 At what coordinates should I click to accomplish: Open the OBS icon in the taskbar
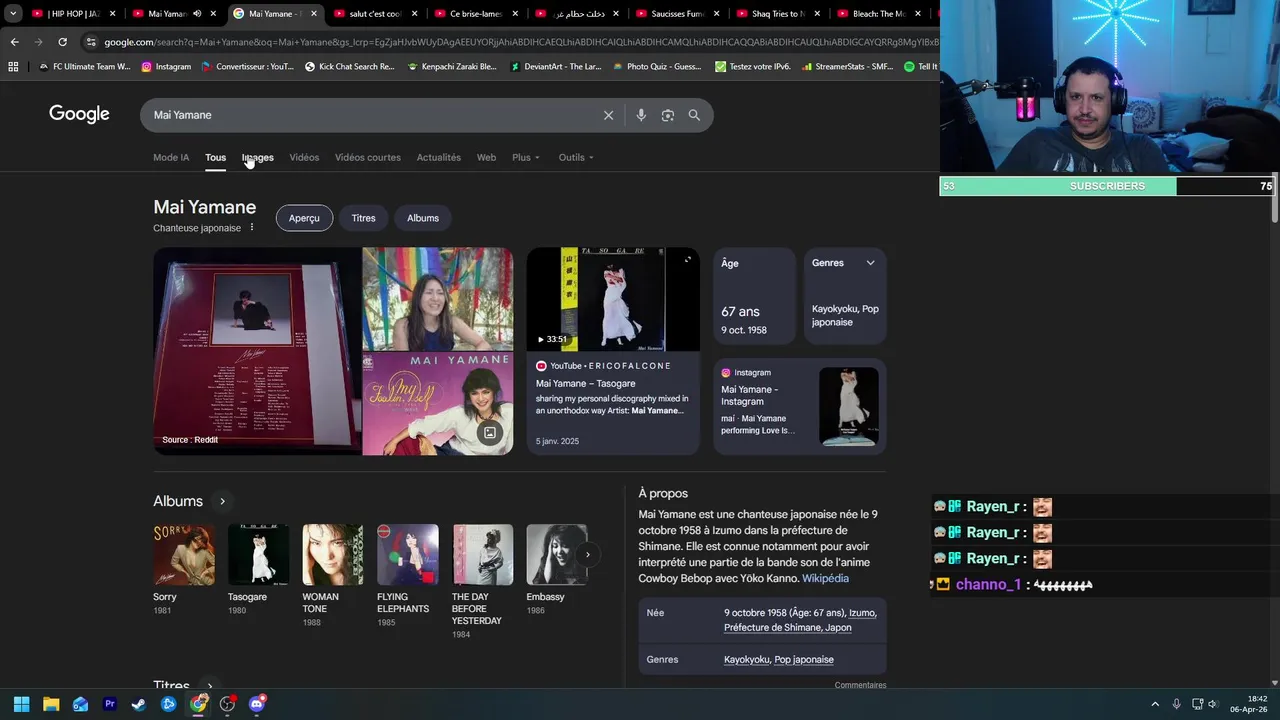(x=227, y=704)
